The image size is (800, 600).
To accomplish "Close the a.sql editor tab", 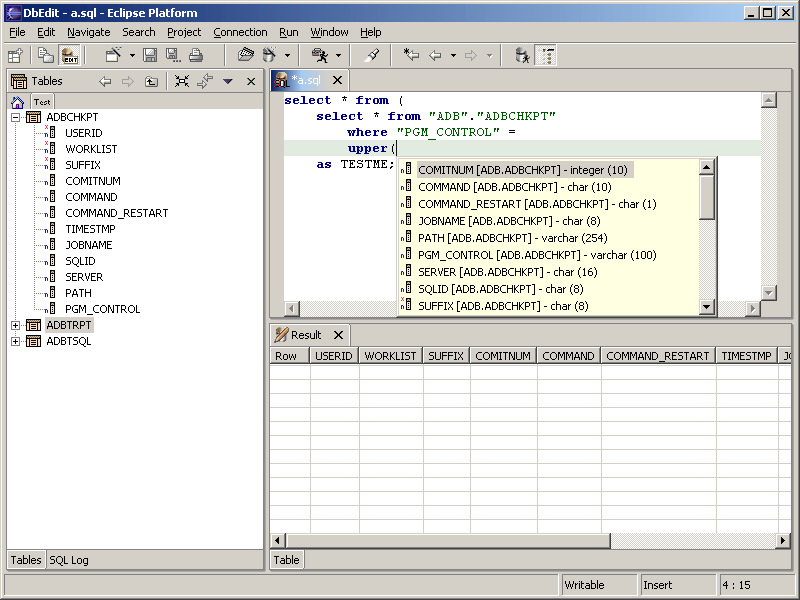I will point(337,80).
